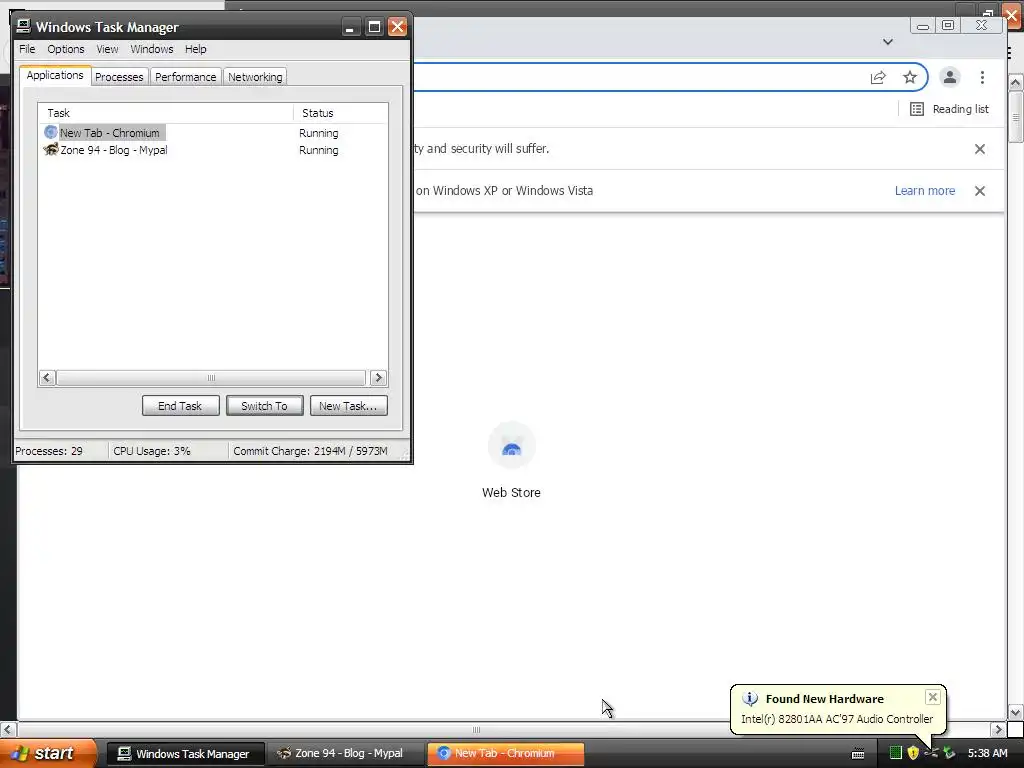Click the Processes: 29 status bar entry
The height and width of the screenshot is (768, 1024).
(x=60, y=451)
